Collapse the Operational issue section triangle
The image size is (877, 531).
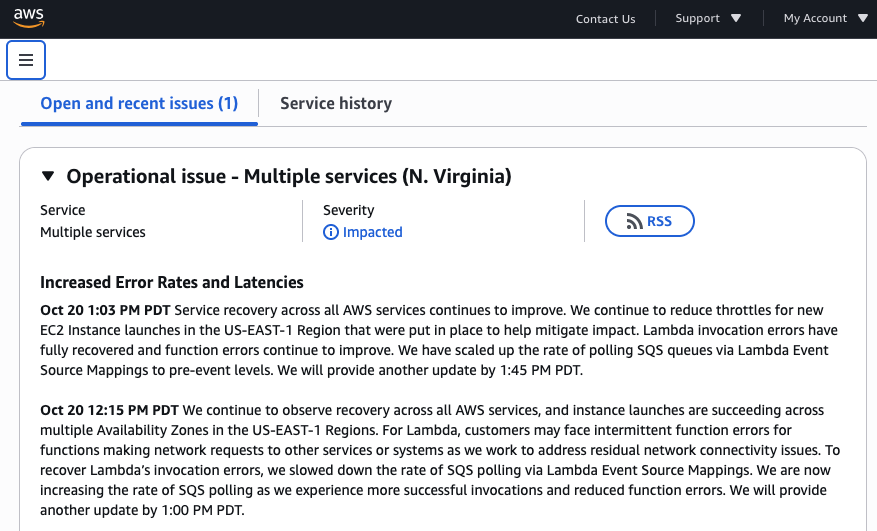coord(48,176)
